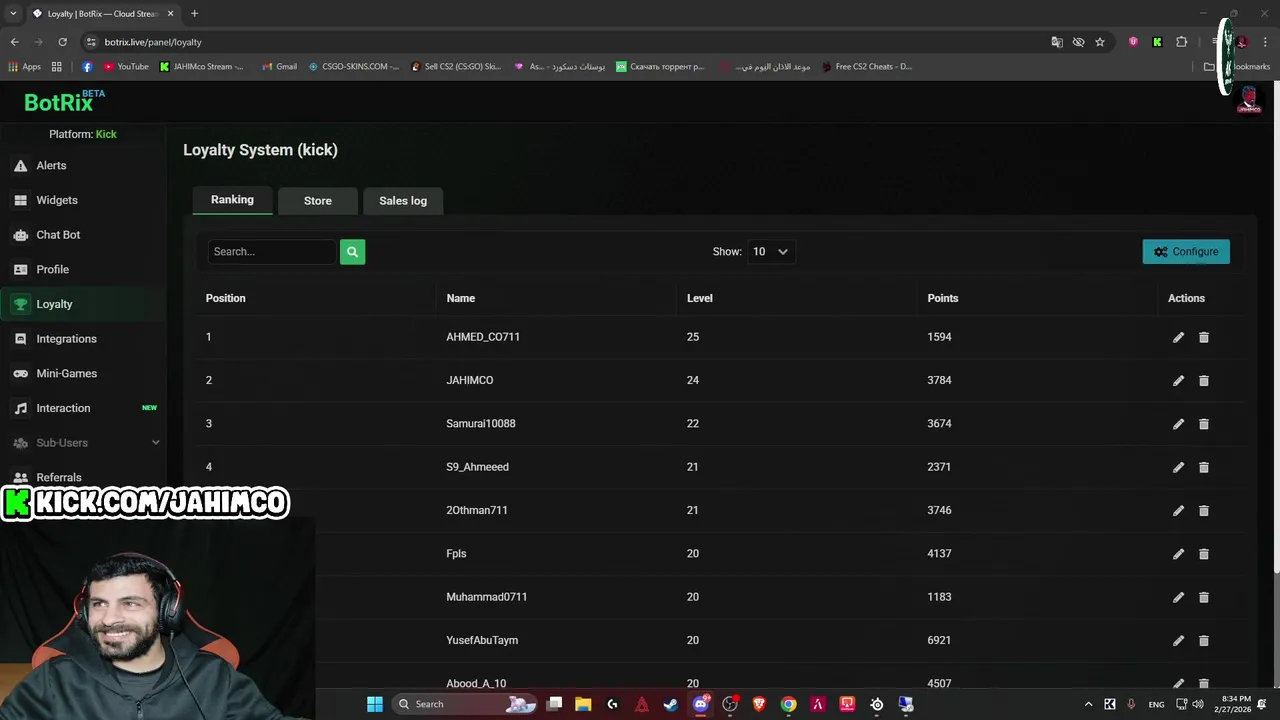Viewport: 1280px width, 720px height.
Task: Select the name Samurai10088
Action: 481,424
